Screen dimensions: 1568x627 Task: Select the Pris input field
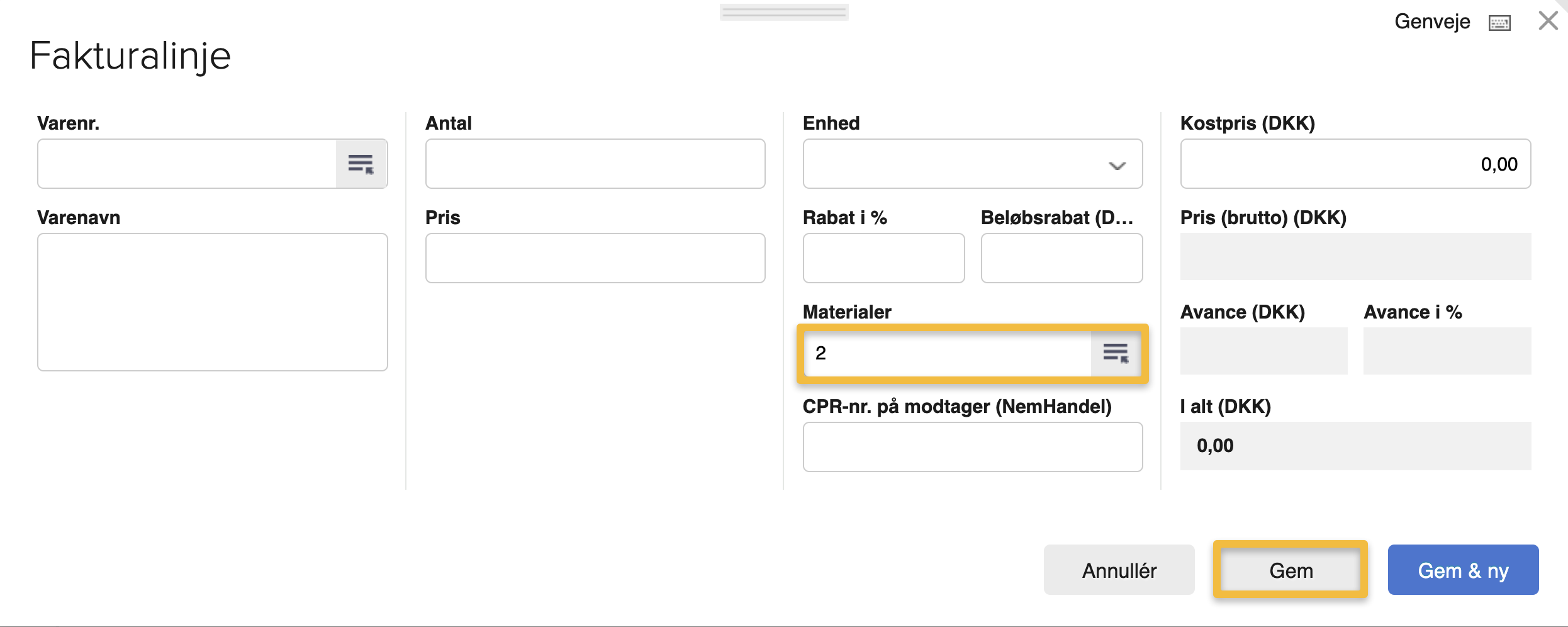click(x=595, y=259)
